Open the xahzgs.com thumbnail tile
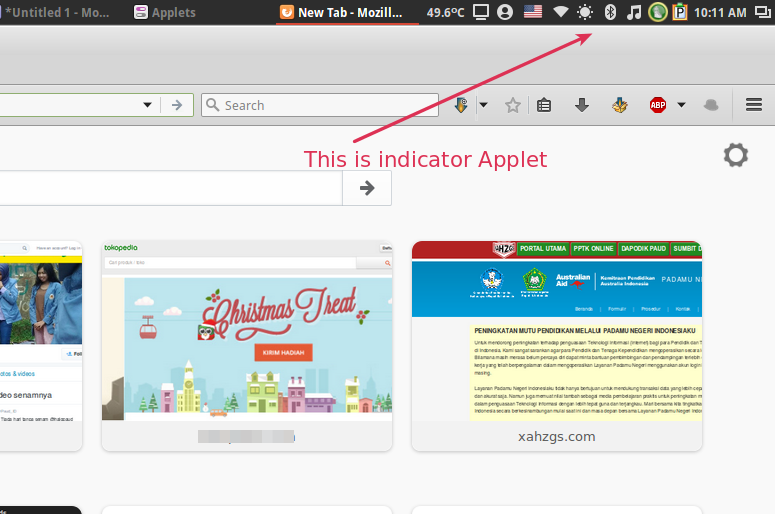775x514 pixels. point(557,346)
